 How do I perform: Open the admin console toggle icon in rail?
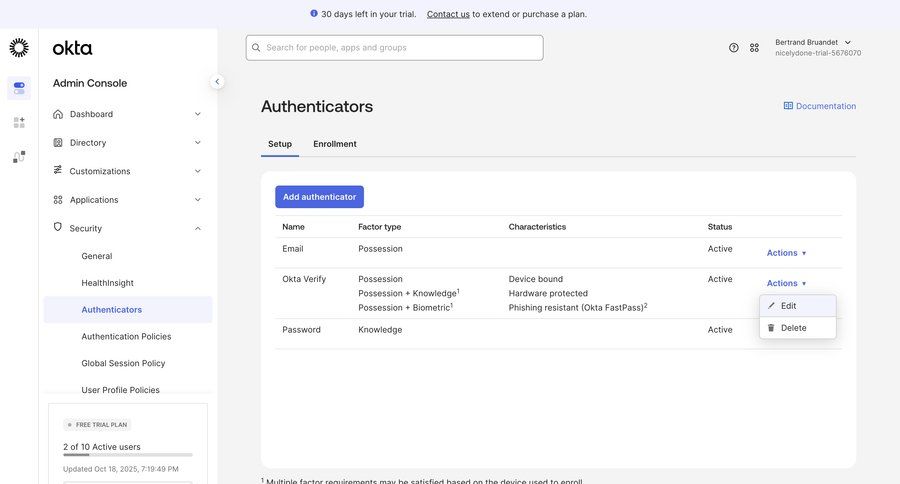[19, 88]
